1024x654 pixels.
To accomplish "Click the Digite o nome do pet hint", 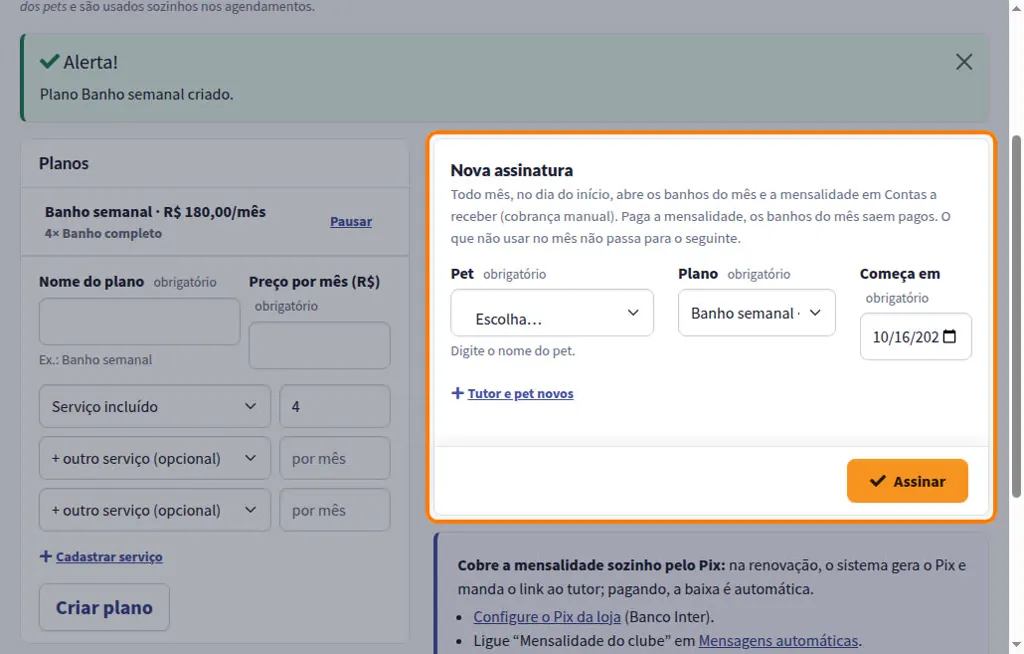I will click(x=513, y=351).
